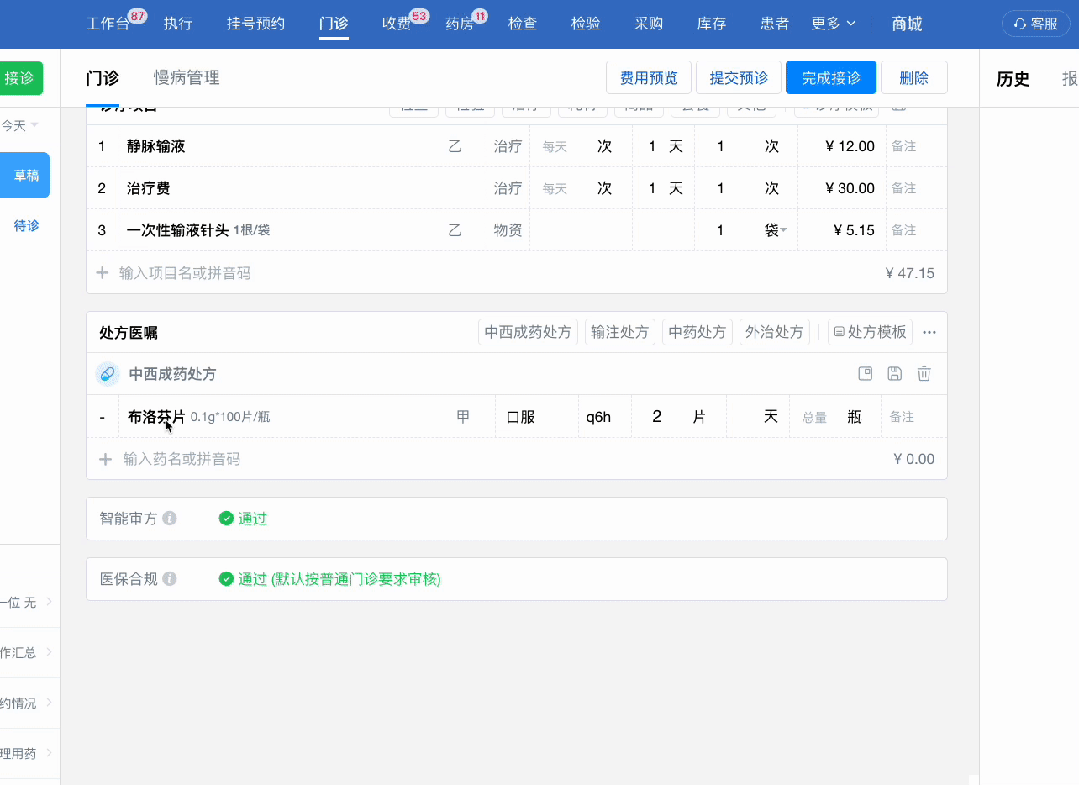Click the plus icon before 输入药名或拼音码

(105, 459)
